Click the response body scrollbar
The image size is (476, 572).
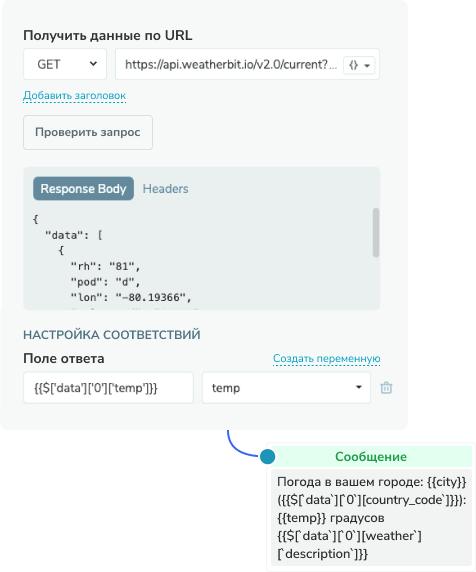coord(376,232)
